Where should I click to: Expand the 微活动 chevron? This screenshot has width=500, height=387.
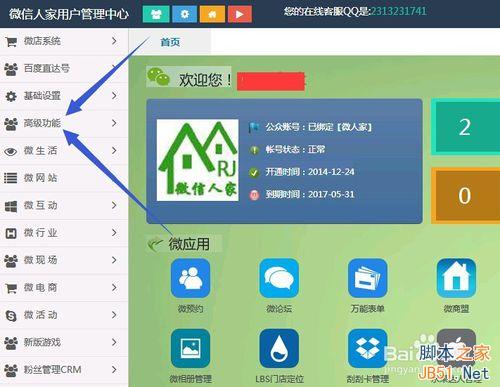point(114,315)
